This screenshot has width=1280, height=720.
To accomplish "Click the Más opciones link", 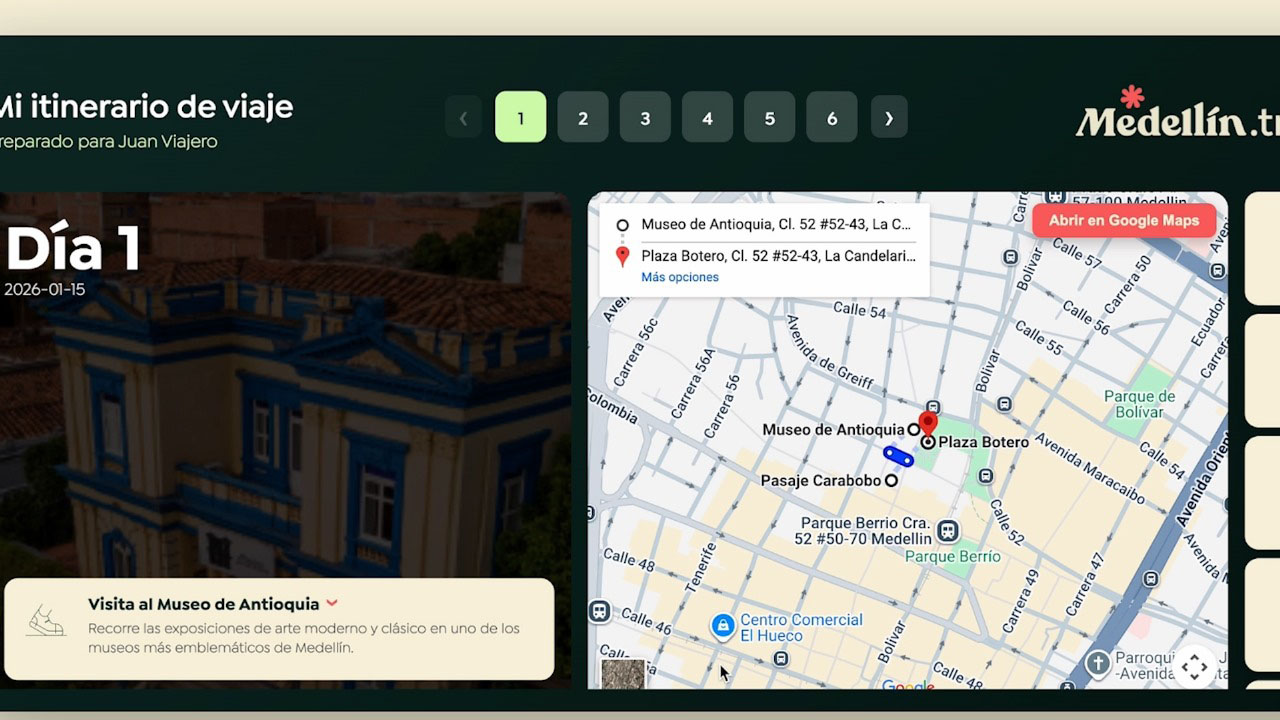I will (679, 277).
